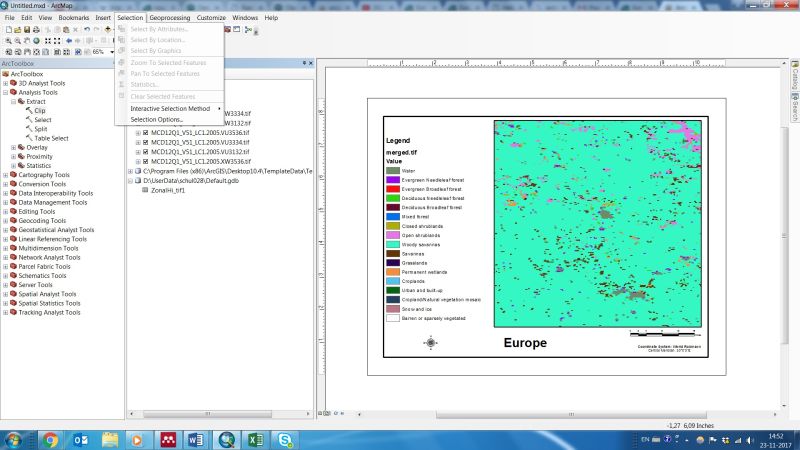Click the New map document icon
Viewport: 800px width, 450px height.
tap(9, 30)
